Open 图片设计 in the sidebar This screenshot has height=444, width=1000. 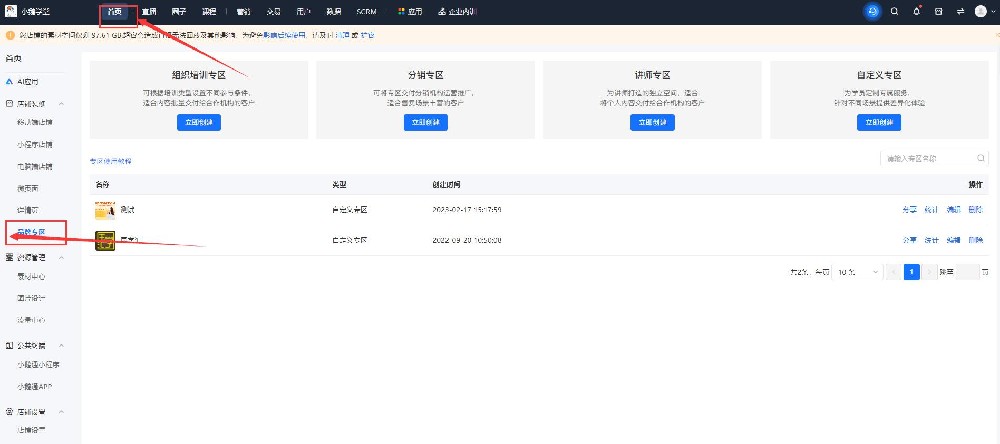coord(32,298)
